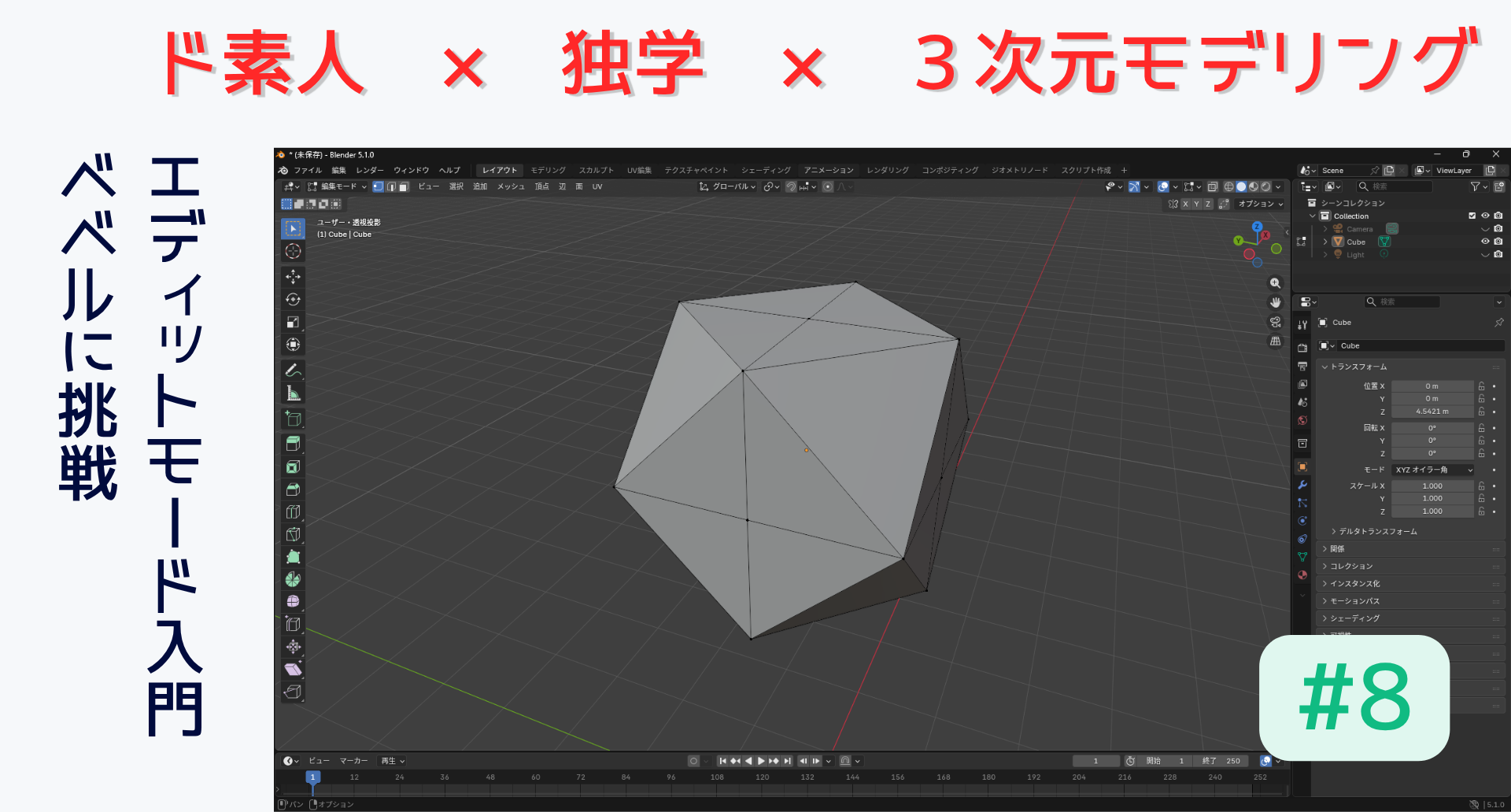Enable face select mode
Screen dimensions: 1511x812
click(404, 186)
